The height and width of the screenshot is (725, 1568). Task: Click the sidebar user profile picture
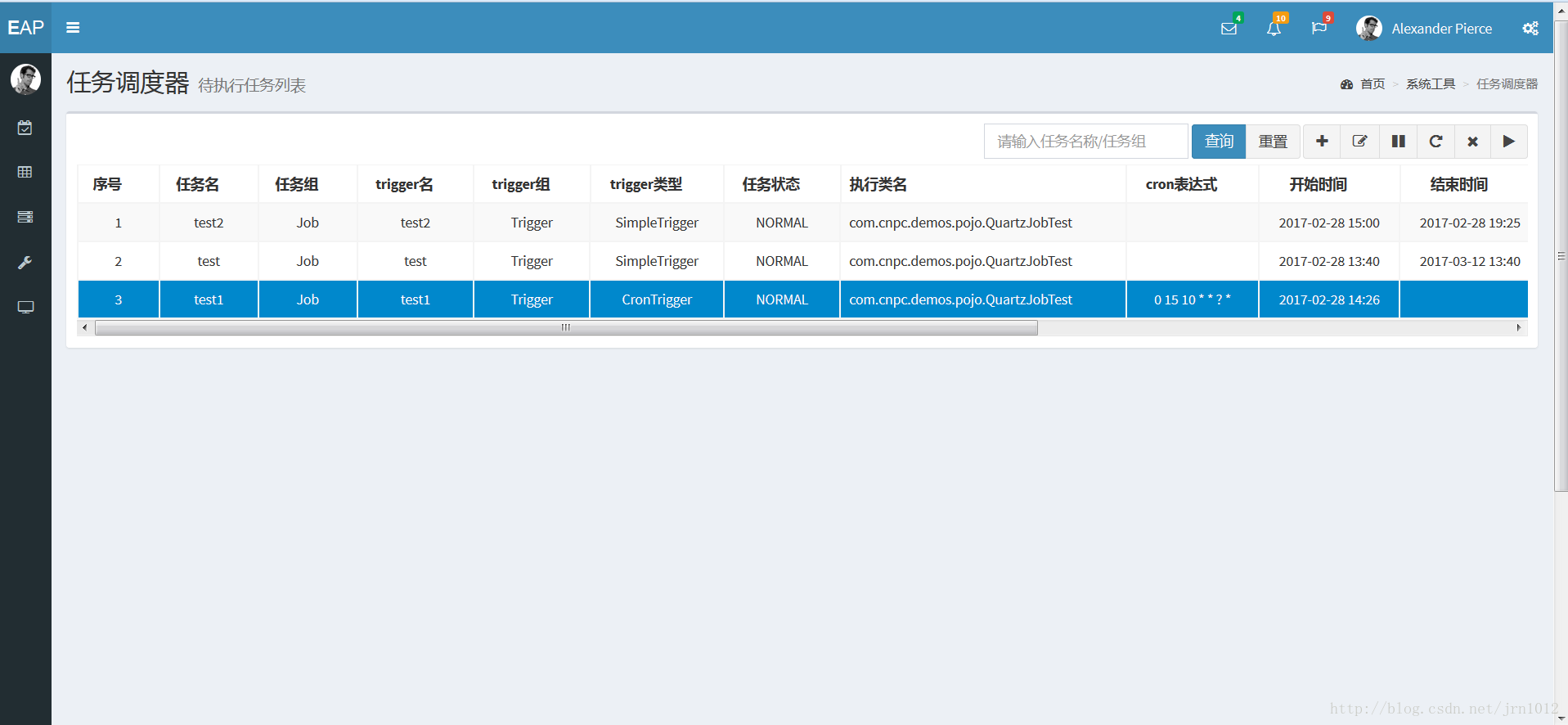tap(25, 79)
